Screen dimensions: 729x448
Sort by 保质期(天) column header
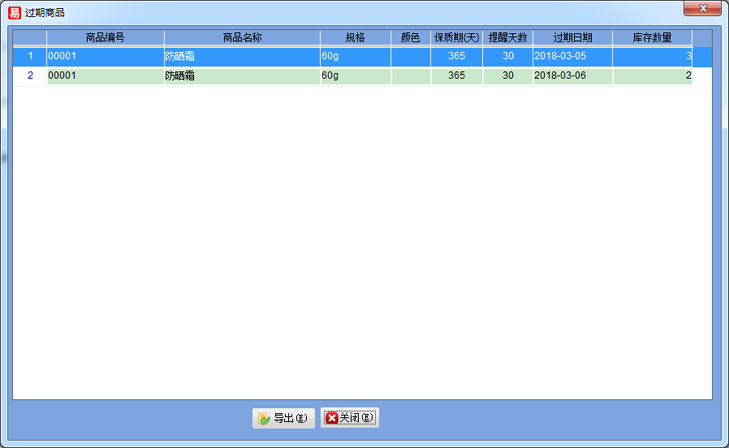click(456, 37)
